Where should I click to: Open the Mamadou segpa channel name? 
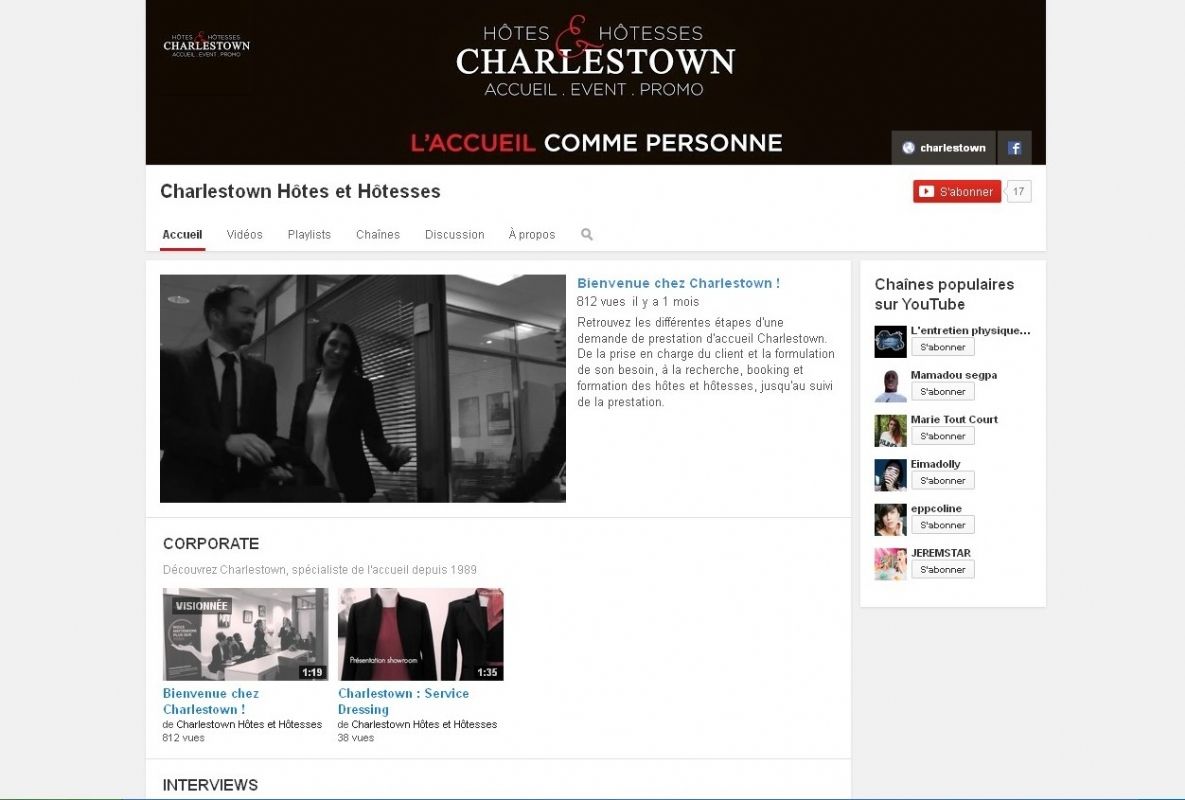click(x=954, y=375)
